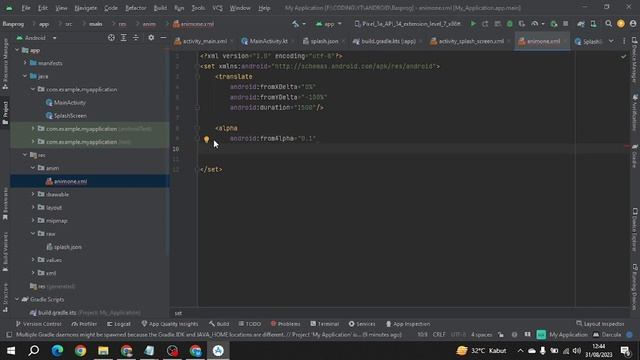Open Windows Start menu
The height and width of the screenshot is (360, 640).
coord(11,351)
